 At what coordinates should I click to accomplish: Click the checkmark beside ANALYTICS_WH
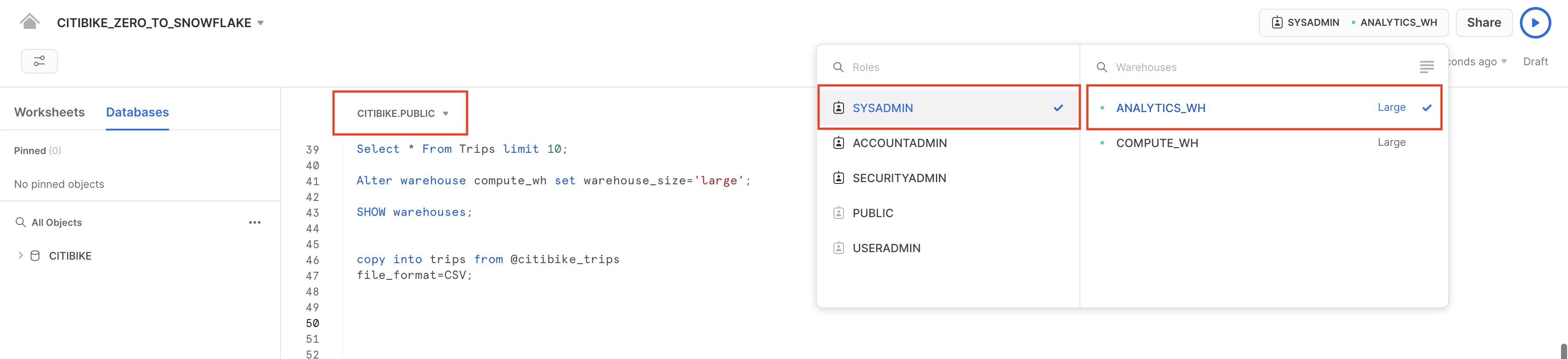[1427, 108]
